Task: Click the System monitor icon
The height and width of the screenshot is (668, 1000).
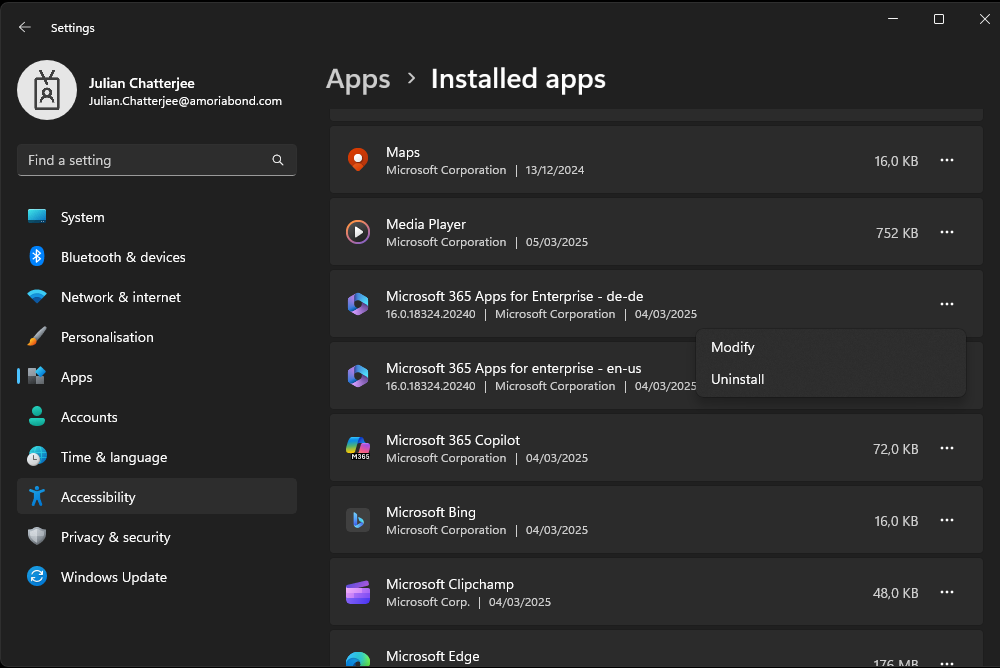Action: pyautogui.click(x=37, y=216)
